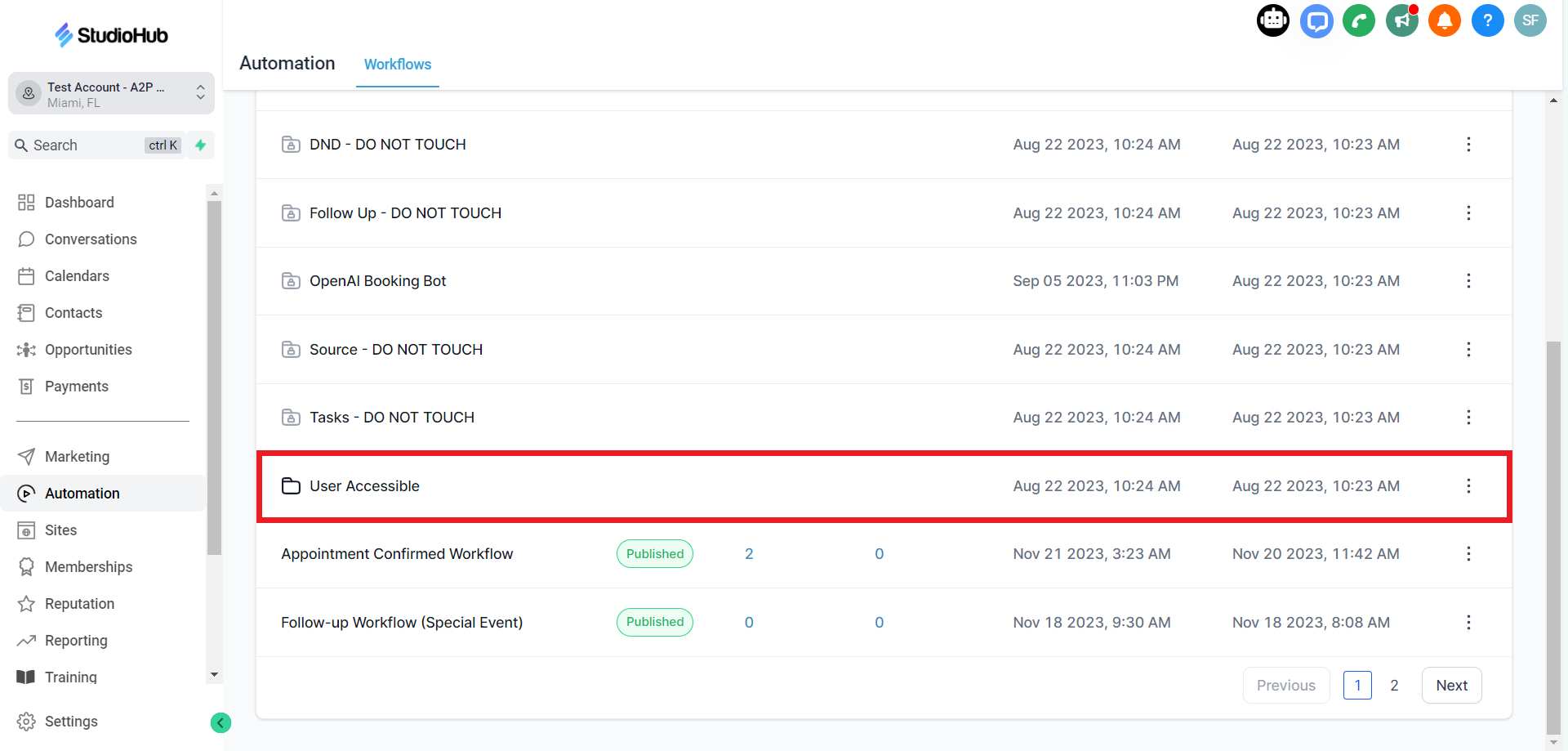The image size is (1568, 751).
Task: Open the blue chat bubble icon
Action: click(1316, 20)
